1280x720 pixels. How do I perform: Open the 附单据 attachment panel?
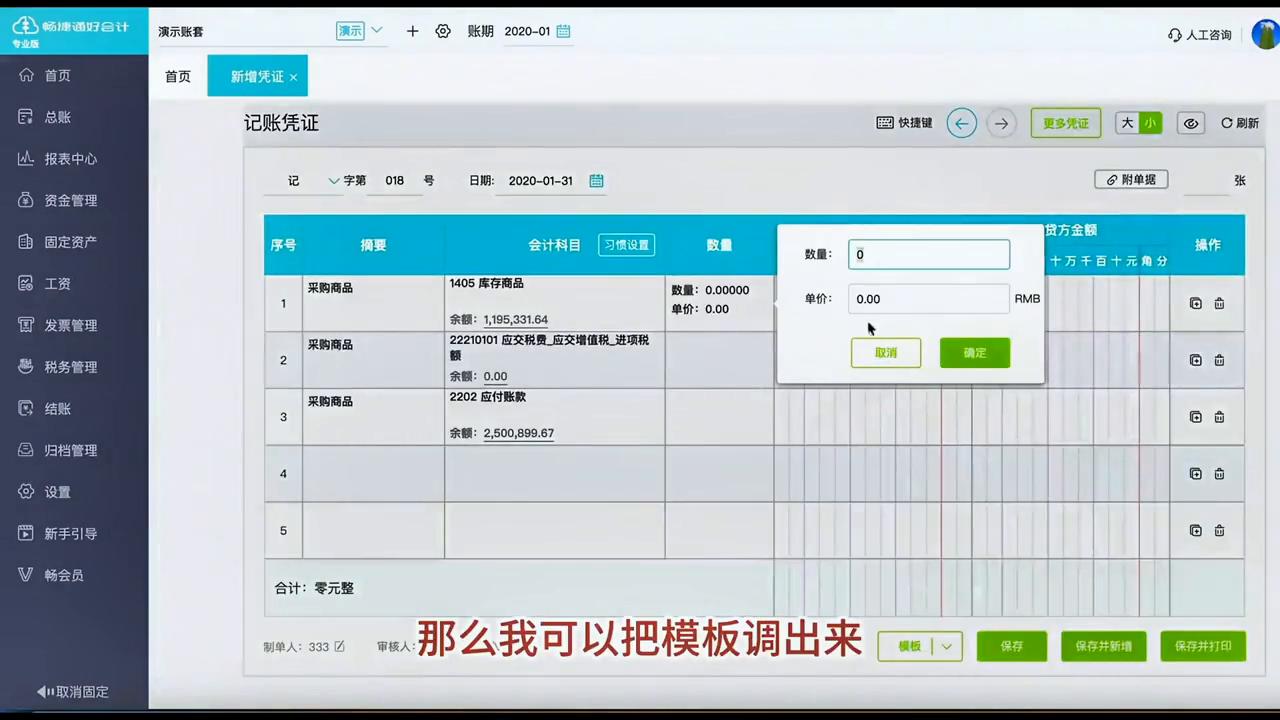pyautogui.click(x=1131, y=180)
